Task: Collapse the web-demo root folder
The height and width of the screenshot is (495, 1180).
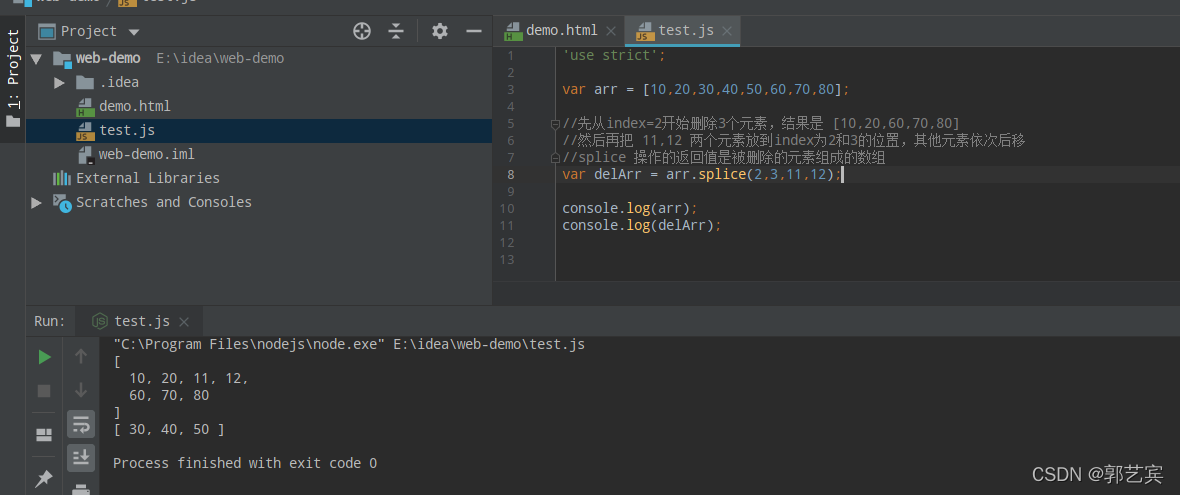Action: coord(36,59)
